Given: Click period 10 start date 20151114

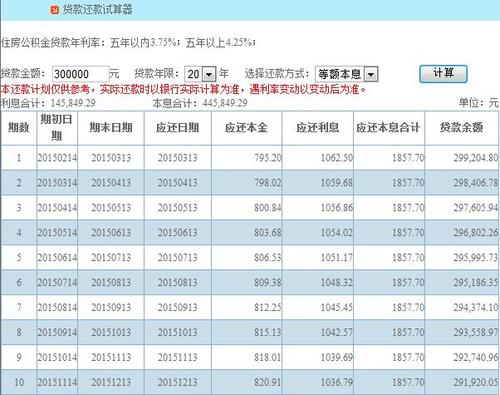Looking at the screenshot, I should (x=57, y=382).
